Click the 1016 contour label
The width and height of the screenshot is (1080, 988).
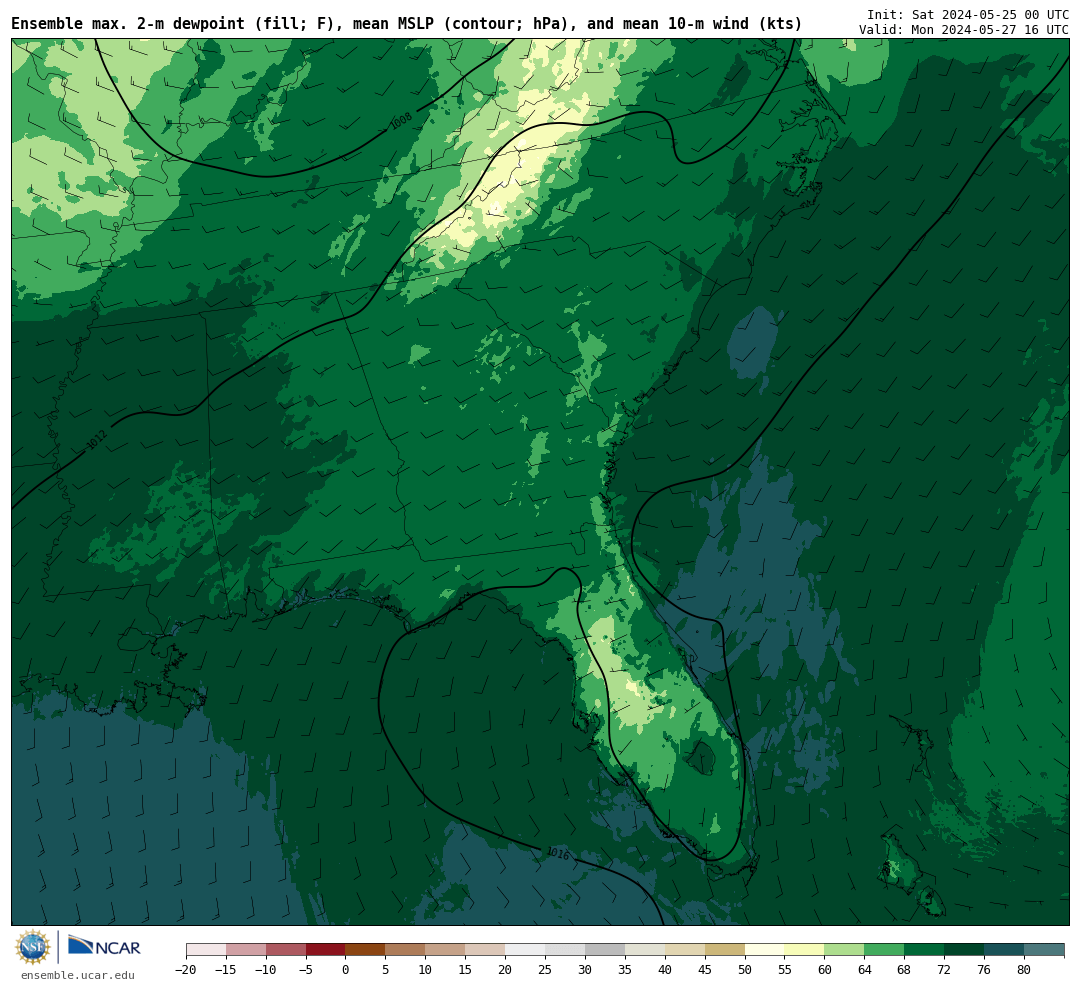point(557,853)
